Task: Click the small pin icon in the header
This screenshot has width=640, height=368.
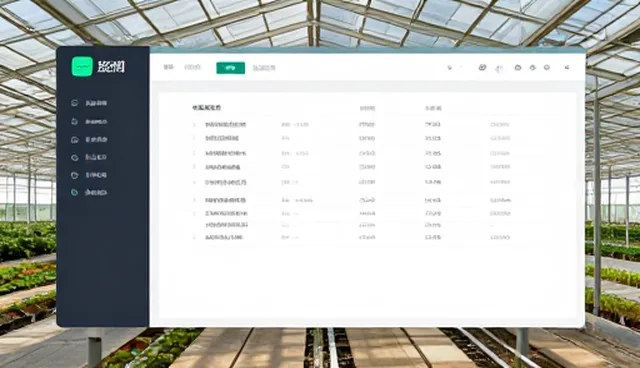Action: pyautogui.click(x=450, y=68)
